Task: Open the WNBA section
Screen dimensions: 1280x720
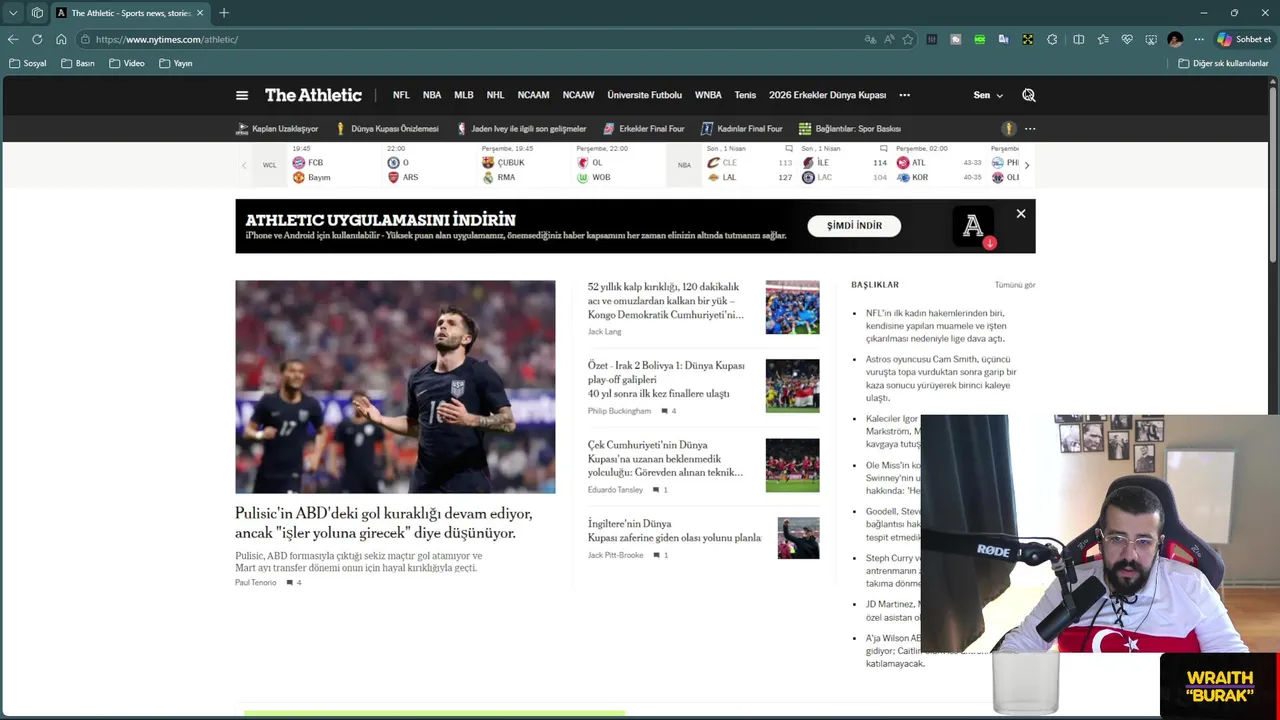Action: 708,95
